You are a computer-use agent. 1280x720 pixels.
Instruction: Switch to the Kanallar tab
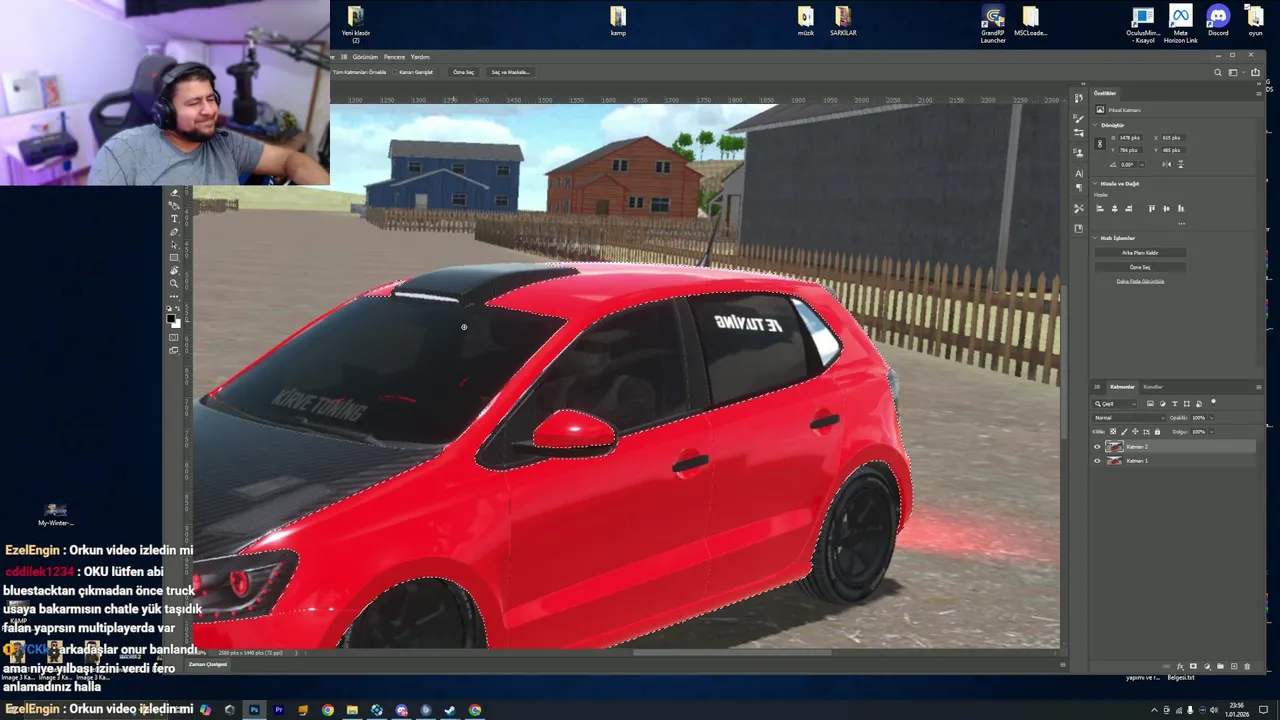[x=1153, y=387]
